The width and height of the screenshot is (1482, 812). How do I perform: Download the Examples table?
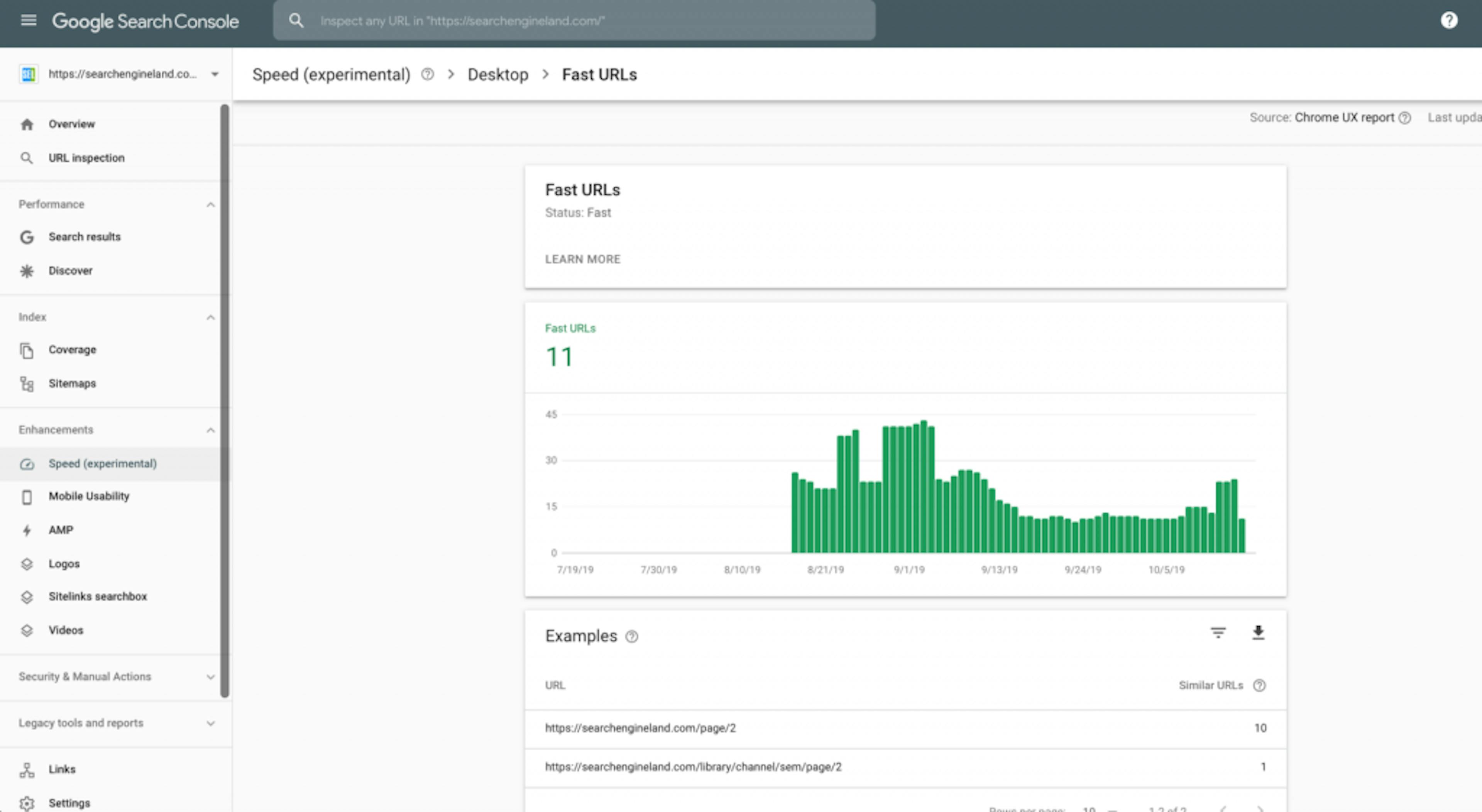tap(1258, 633)
